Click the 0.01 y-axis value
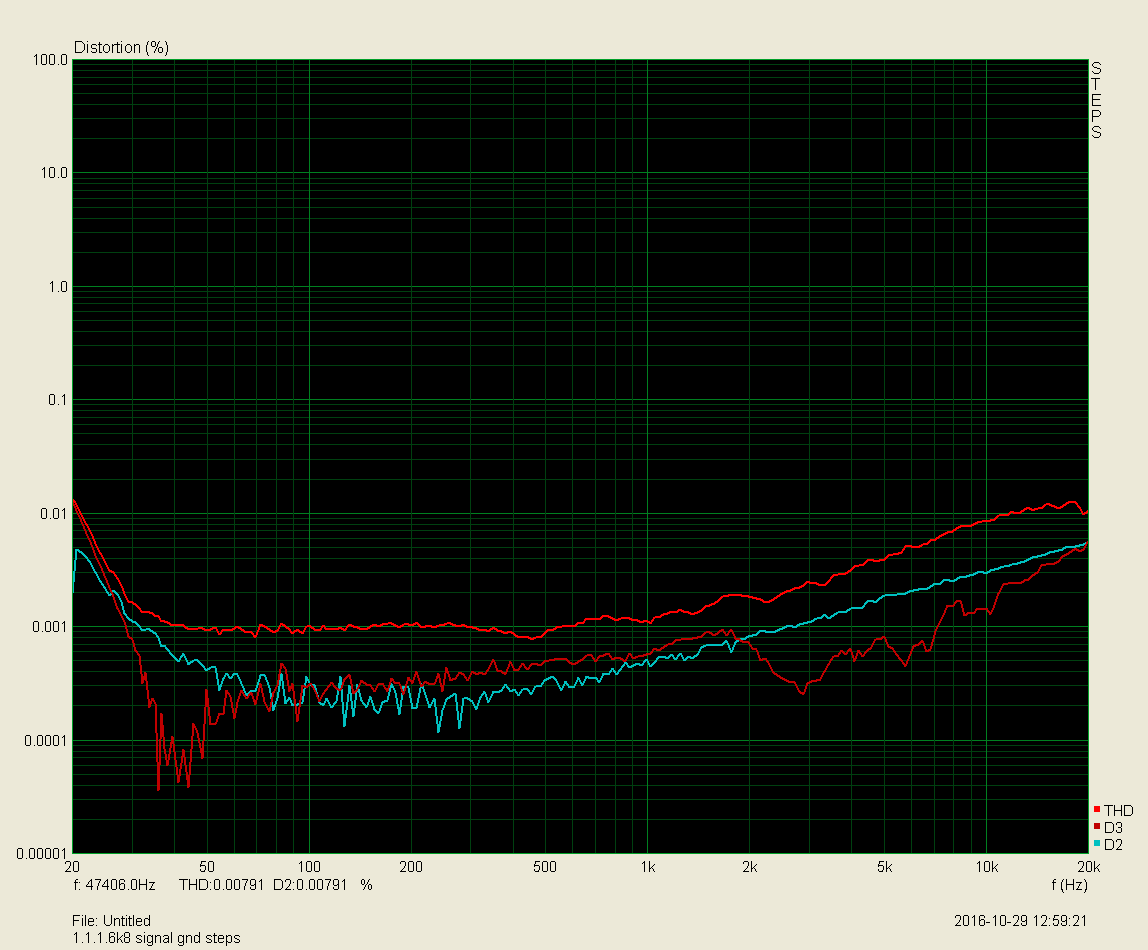 (x=53, y=514)
